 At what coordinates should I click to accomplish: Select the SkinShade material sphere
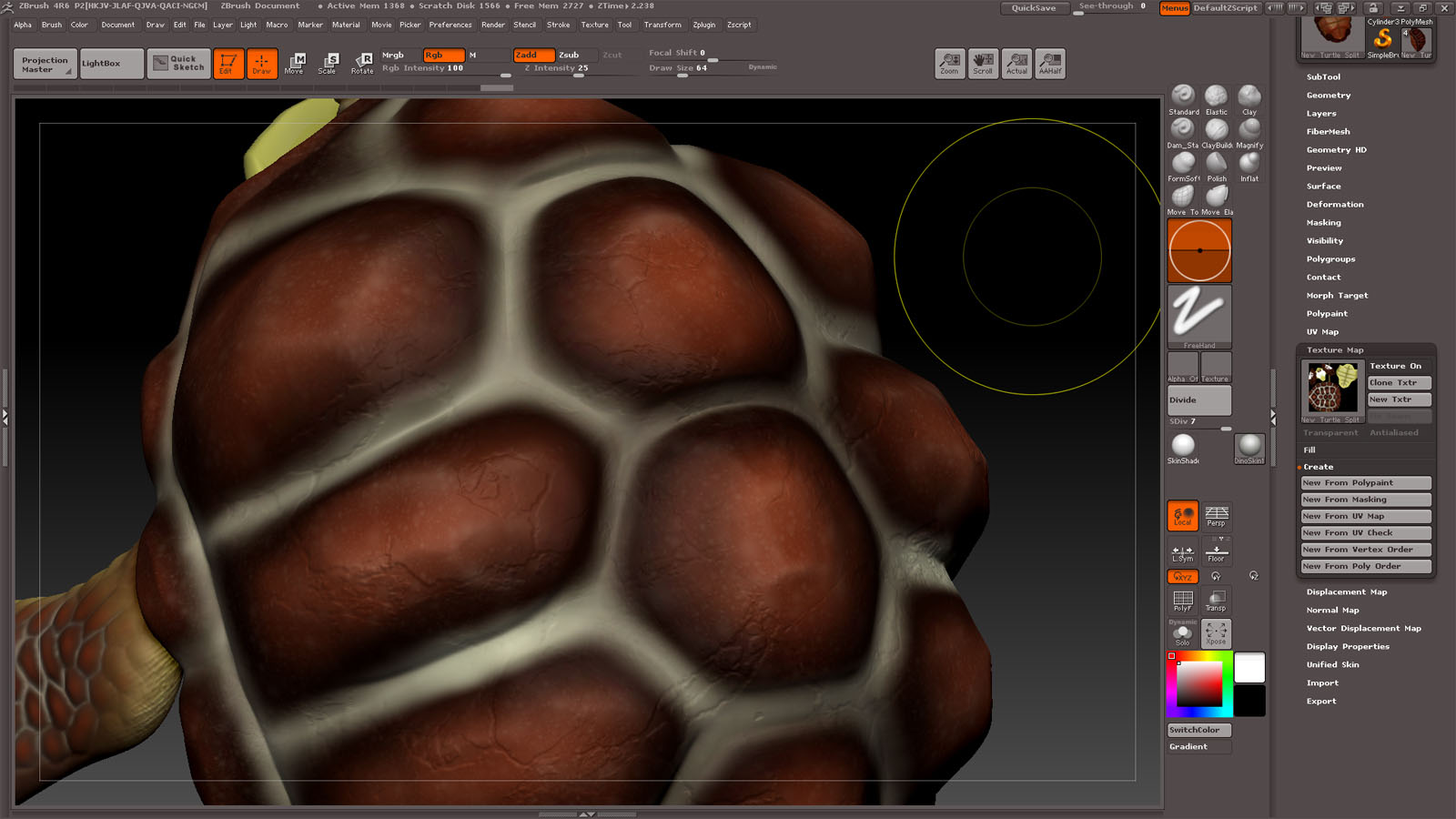[x=1183, y=447]
